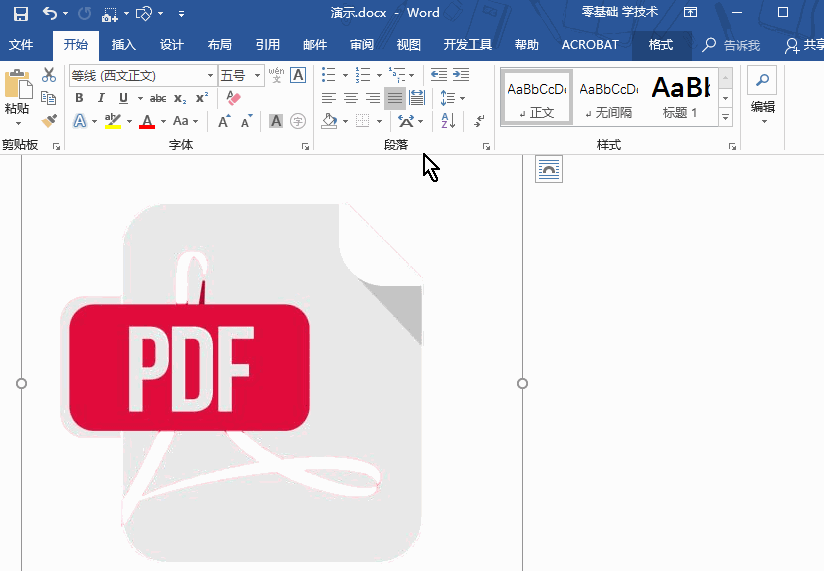Apply shading with the paint bucket icon
The image size is (824, 571).
tap(329, 121)
